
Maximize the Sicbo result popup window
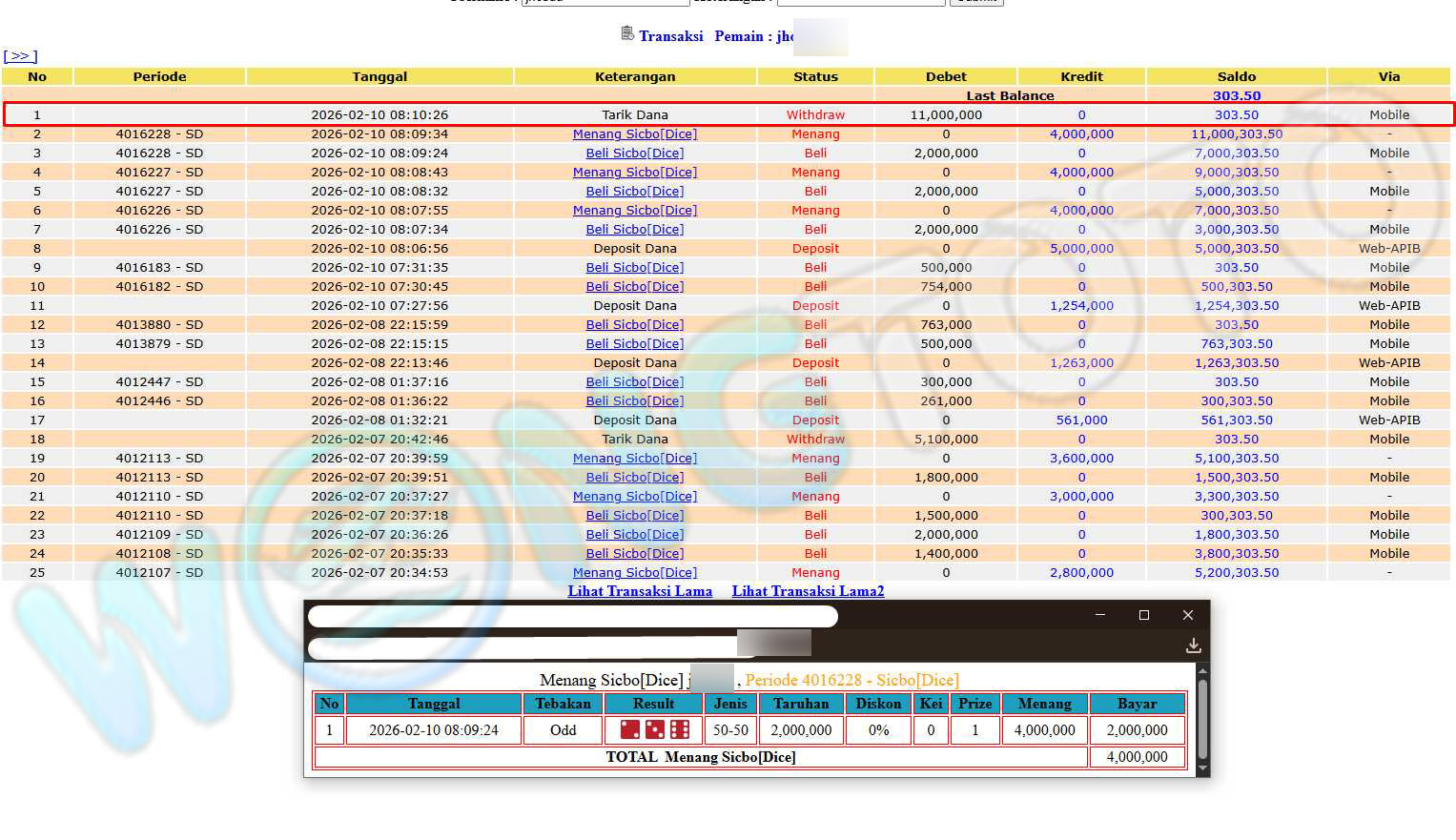[1144, 615]
